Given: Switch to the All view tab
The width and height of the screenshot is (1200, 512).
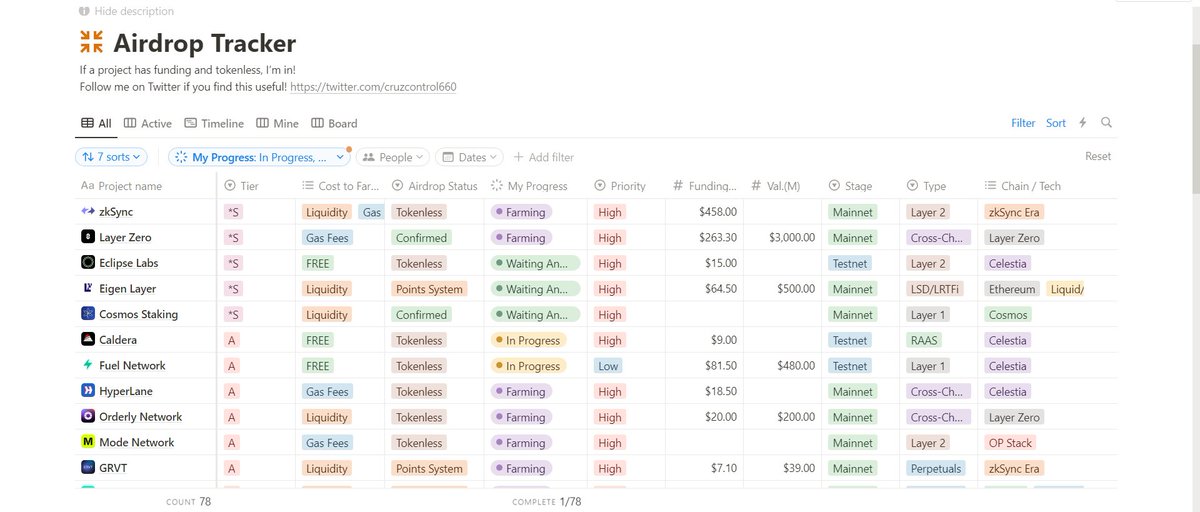Looking at the screenshot, I should (95, 123).
